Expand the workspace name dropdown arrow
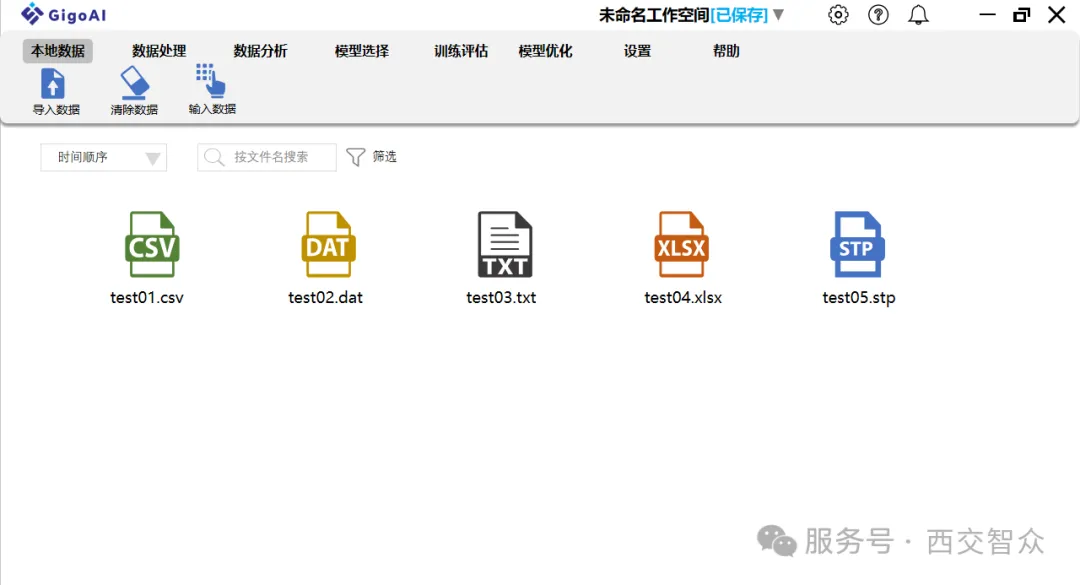 [779, 14]
